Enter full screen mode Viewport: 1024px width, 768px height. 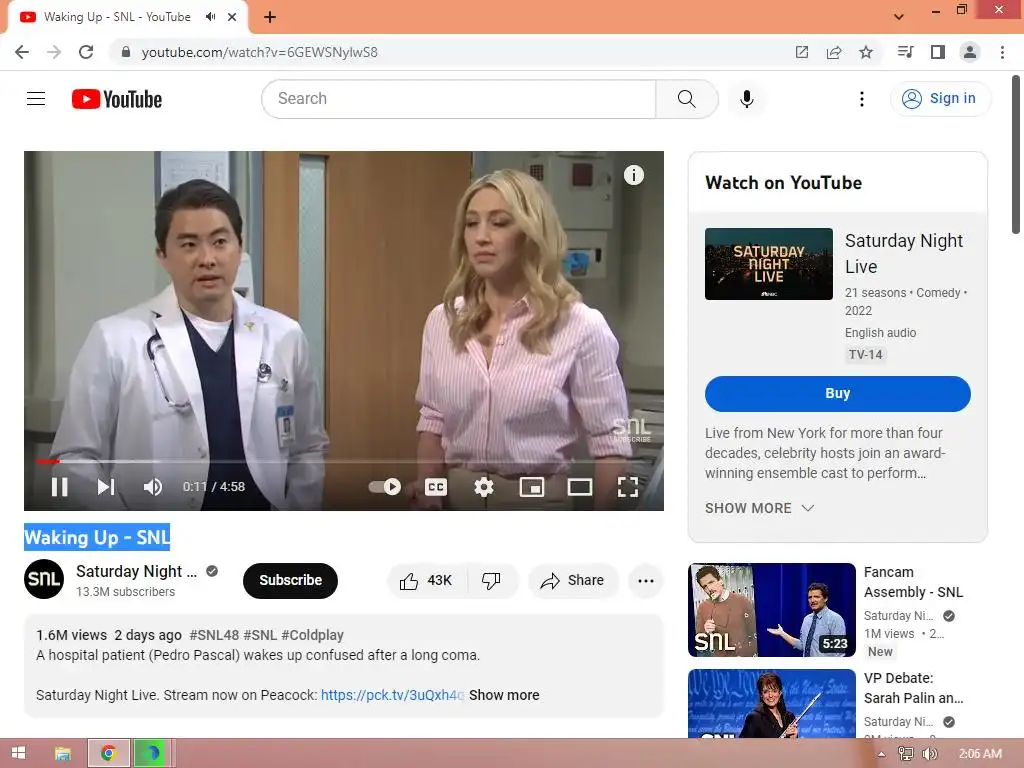click(628, 487)
